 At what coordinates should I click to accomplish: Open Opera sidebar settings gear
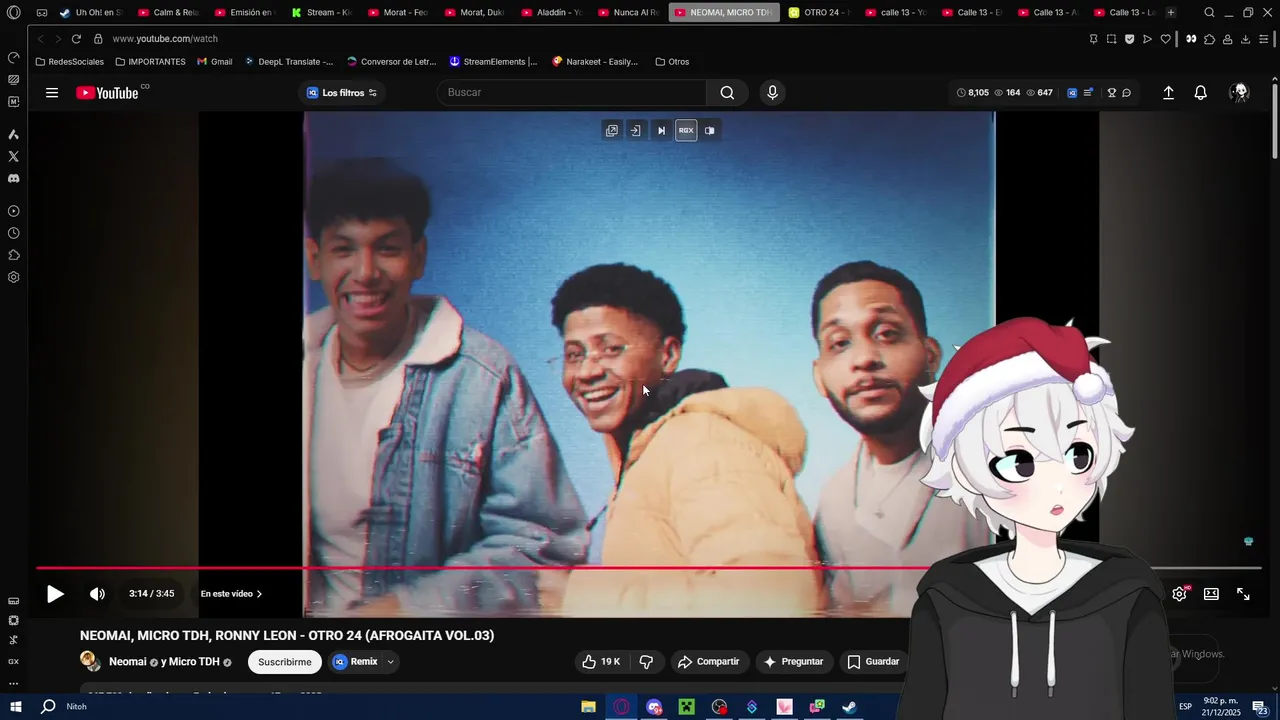[x=13, y=277]
